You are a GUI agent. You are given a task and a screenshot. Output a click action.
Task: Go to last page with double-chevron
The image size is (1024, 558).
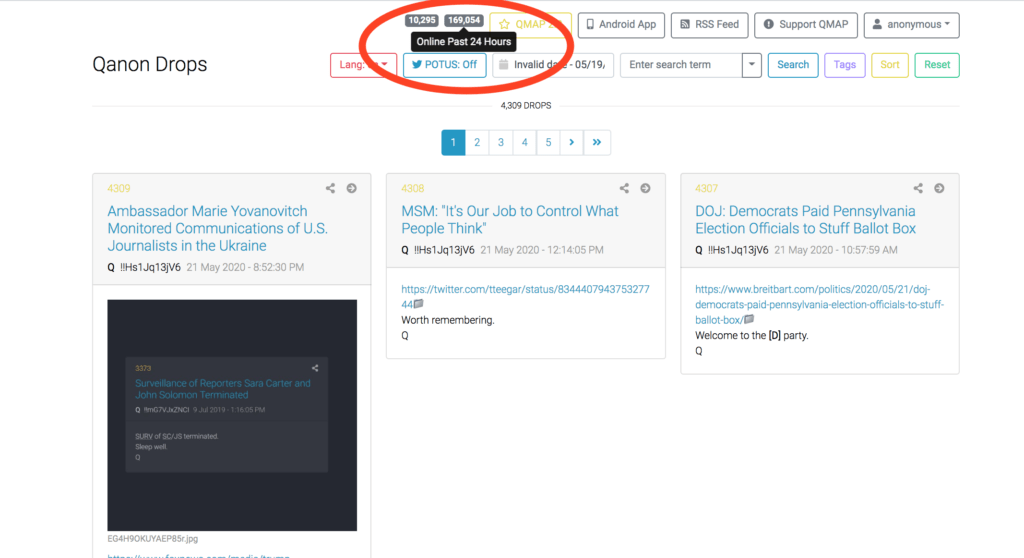(x=597, y=143)
